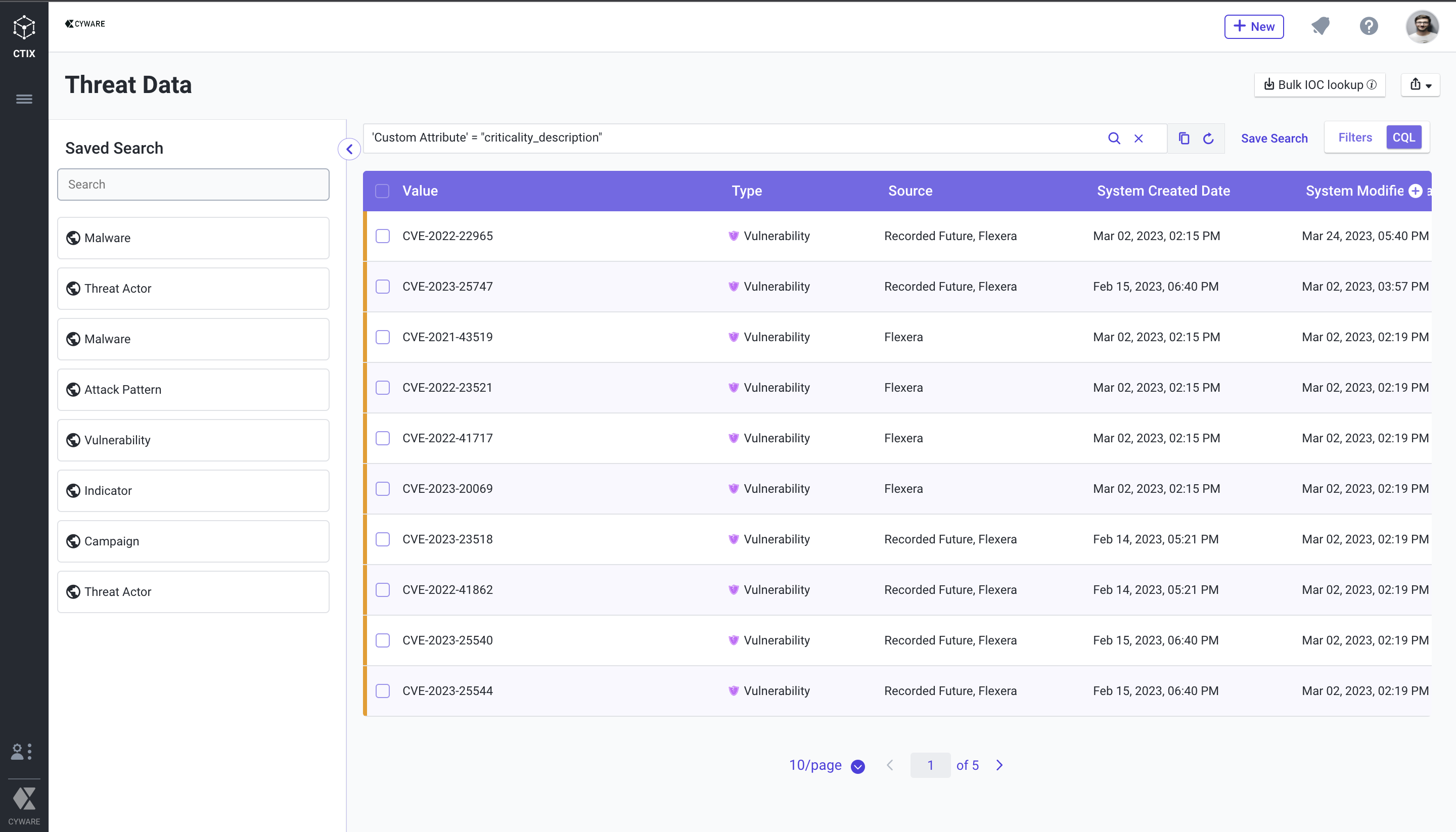Click the export/share icon
1456x832 pixels.
1420,84
